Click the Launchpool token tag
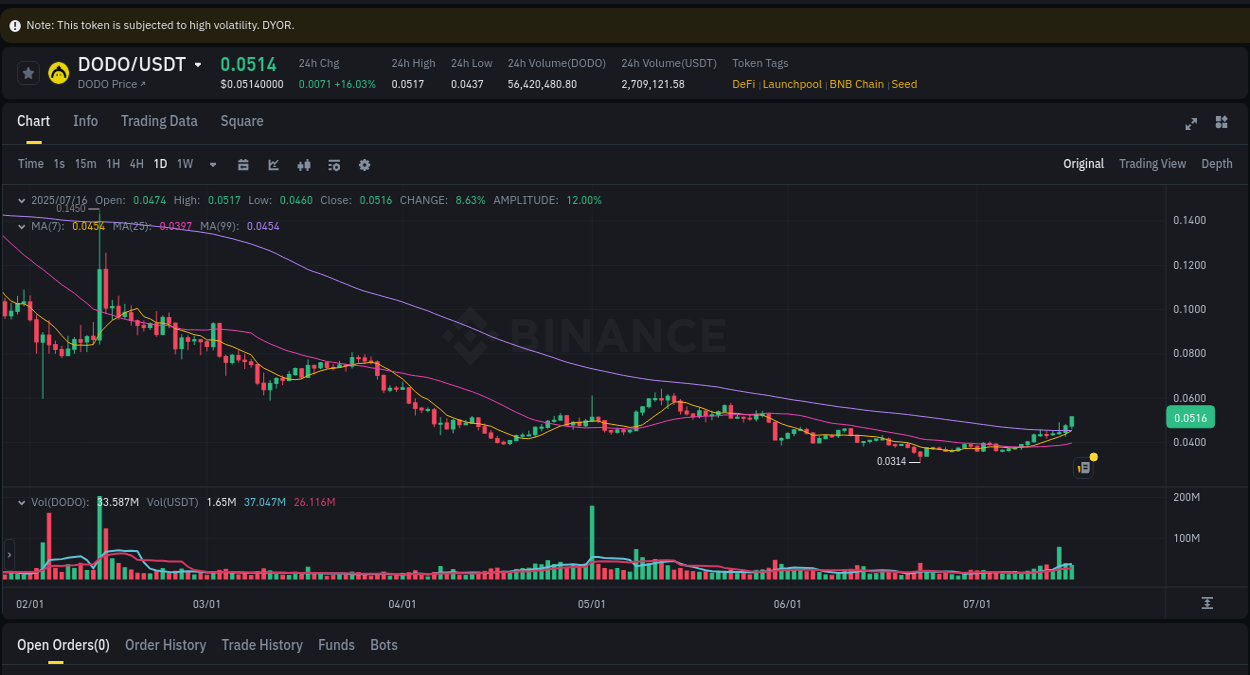Screen dimensions: 1250x675 tap(792, 84)
